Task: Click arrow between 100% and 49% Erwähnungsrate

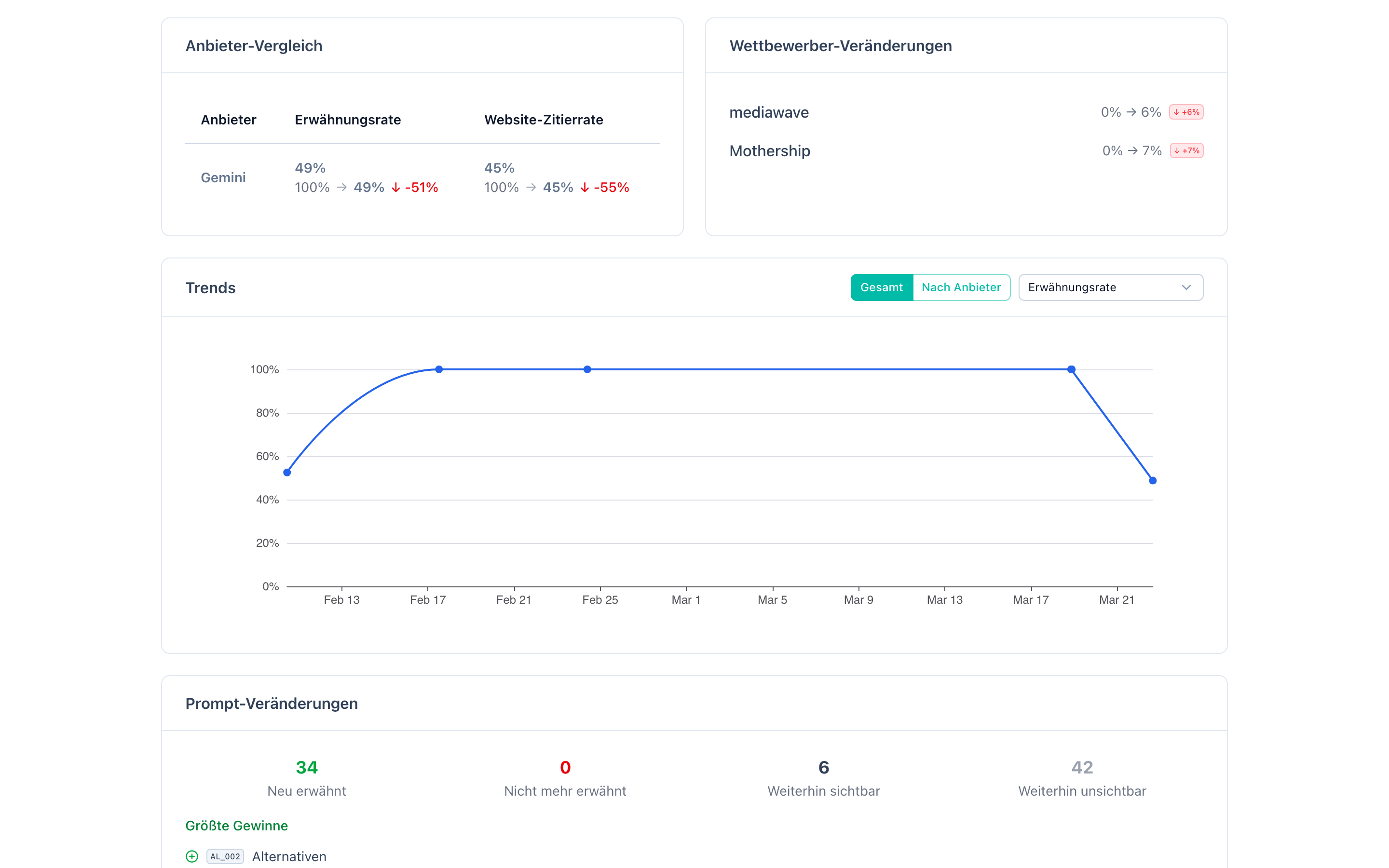Action: [341, 188]
